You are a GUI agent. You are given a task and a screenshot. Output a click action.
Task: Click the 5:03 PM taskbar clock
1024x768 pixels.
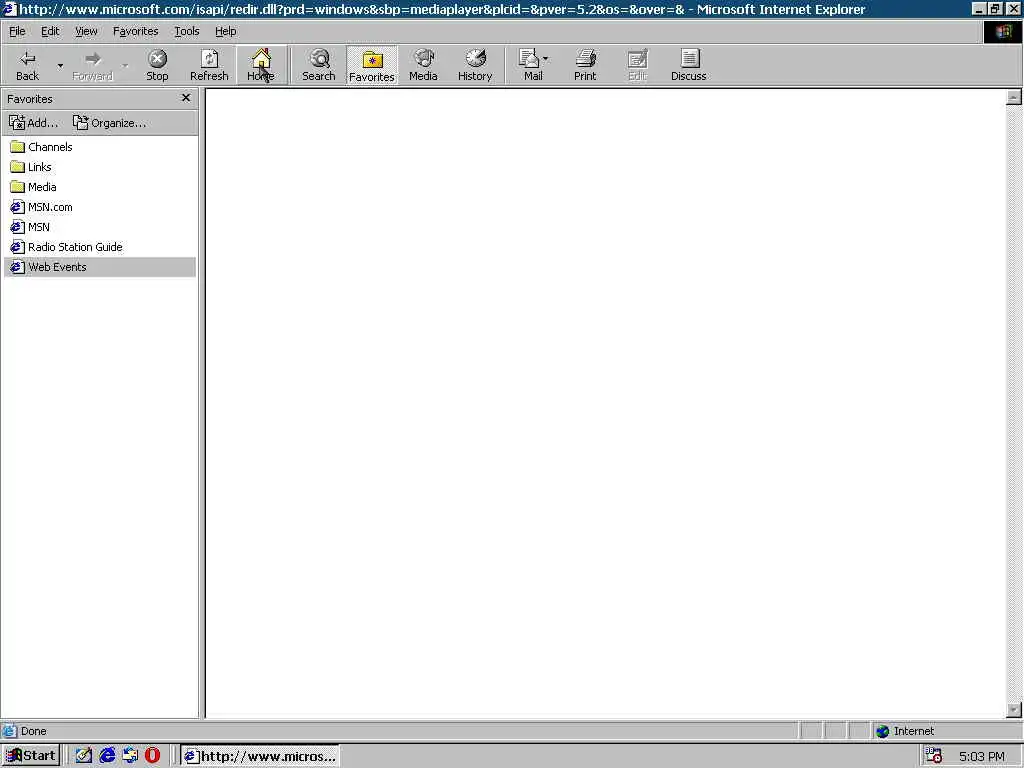(x=982, y=756)
